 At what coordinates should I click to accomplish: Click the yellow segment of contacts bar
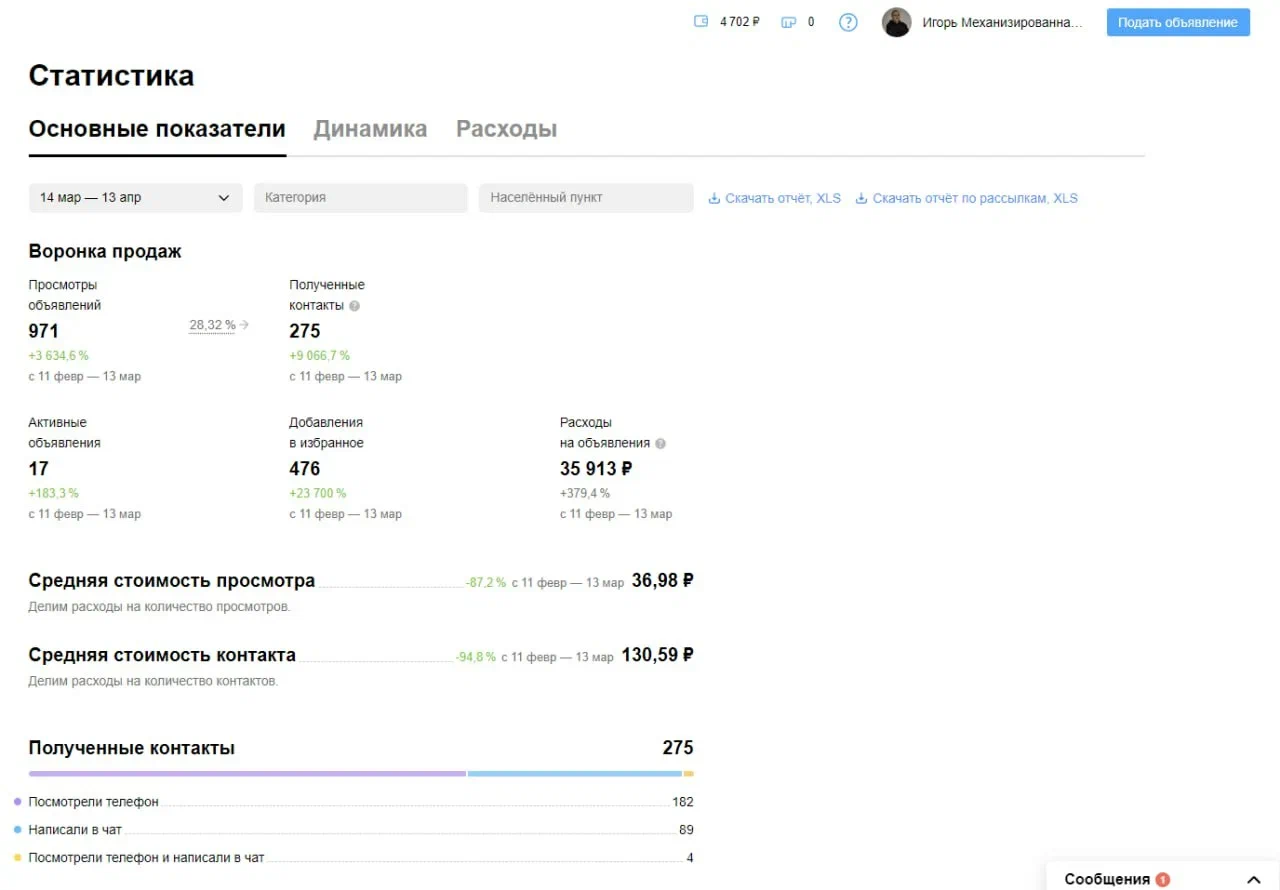(x=688, y=773)
